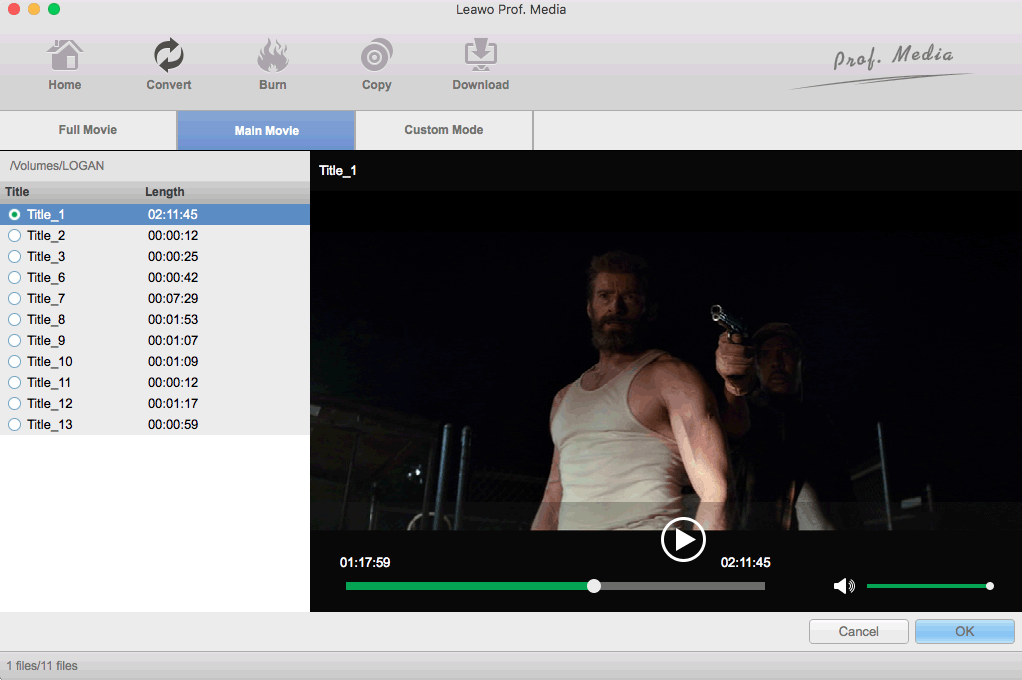Select the Title_12 radio button
Viewport: 1022px width, 680px height.
pyautogui.click(x=14, y=404)
